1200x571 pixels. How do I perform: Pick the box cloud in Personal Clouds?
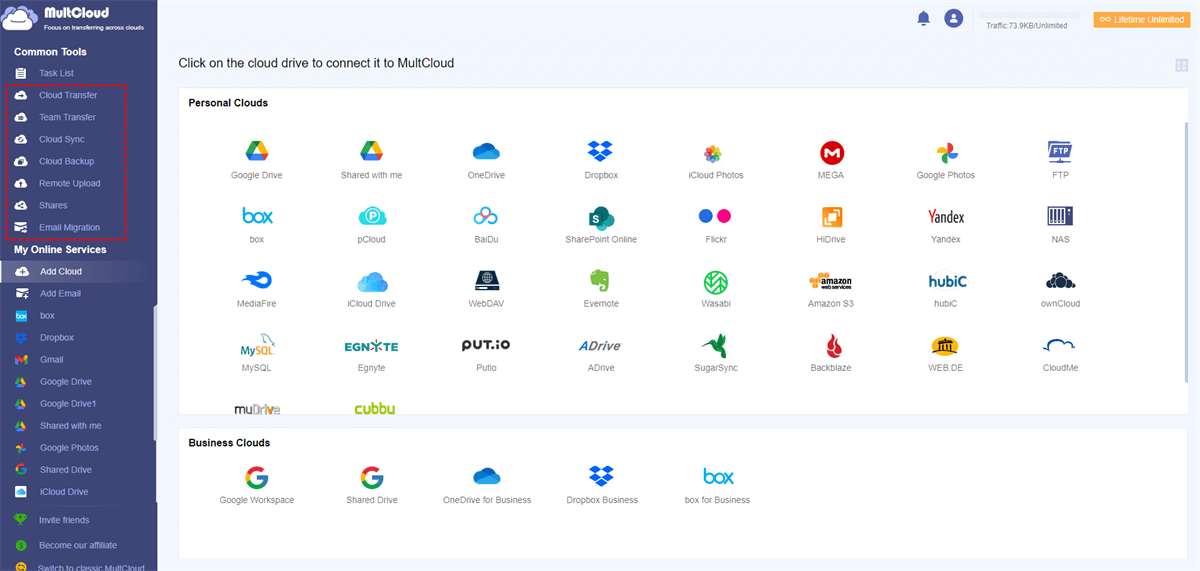click(x=257, y=216)
